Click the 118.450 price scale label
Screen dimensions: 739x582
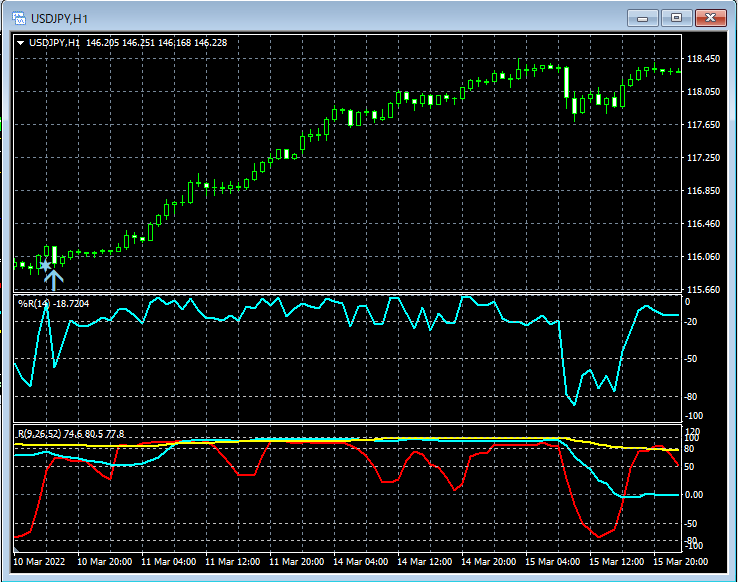coord(704,59)
